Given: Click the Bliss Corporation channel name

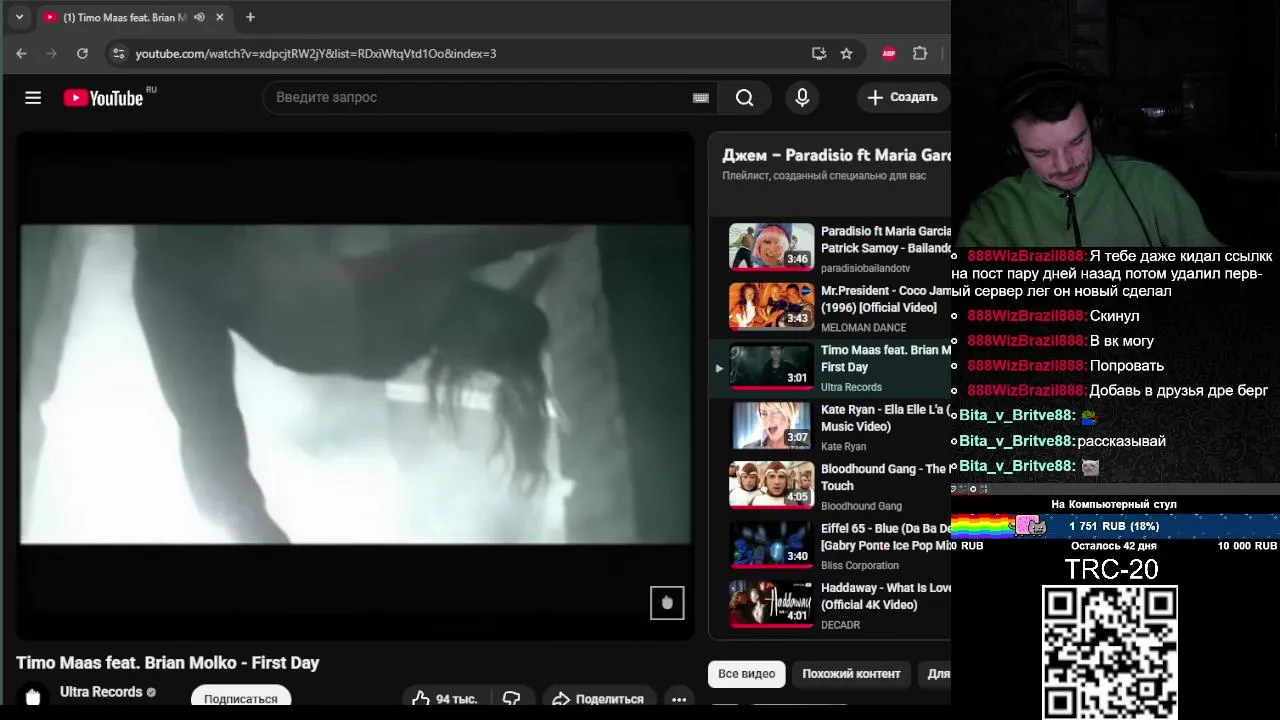Looking at the screenshot, I should click(860, 566).
